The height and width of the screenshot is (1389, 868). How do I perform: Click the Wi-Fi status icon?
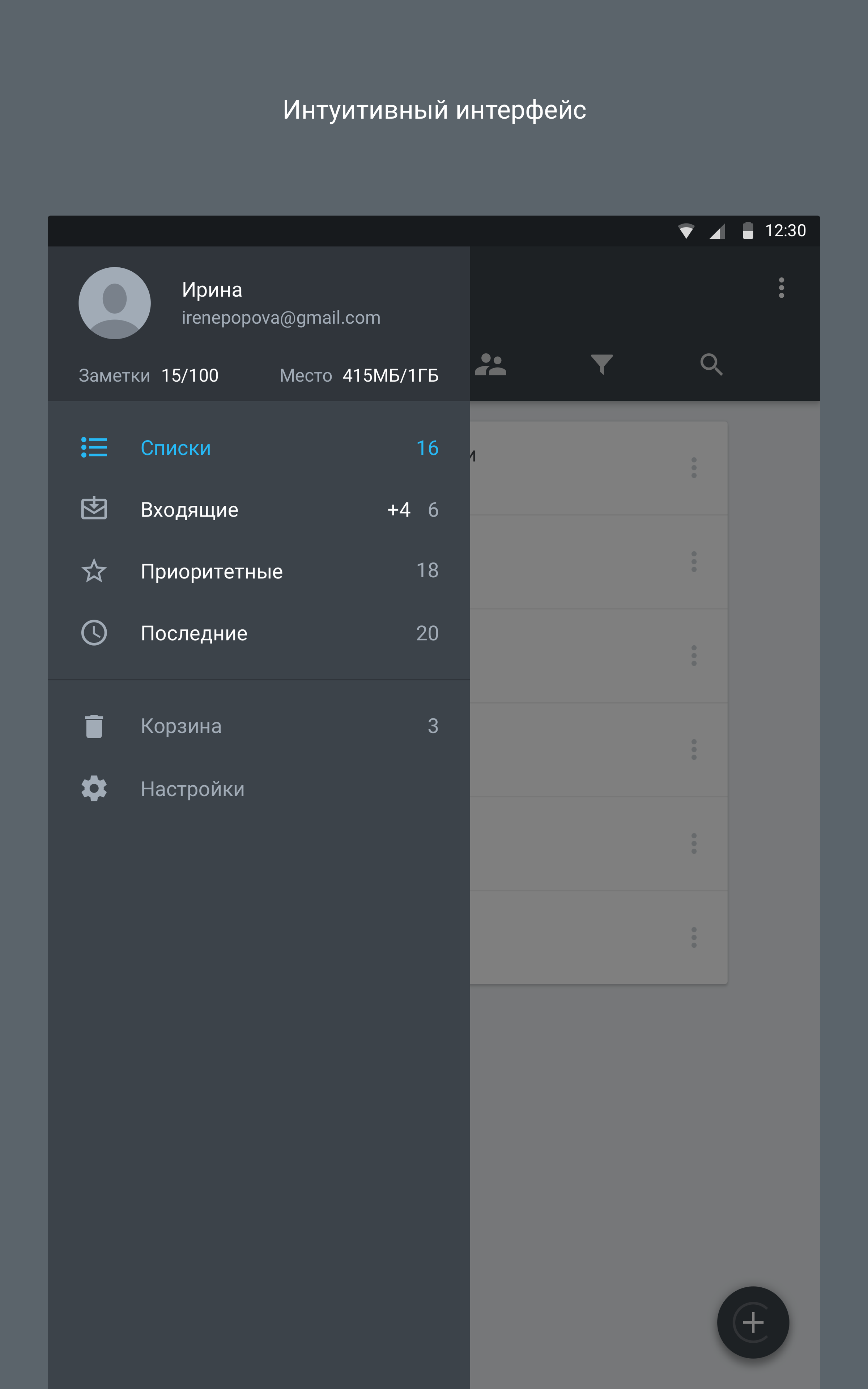pyautogui.click(x=686, y=231)
